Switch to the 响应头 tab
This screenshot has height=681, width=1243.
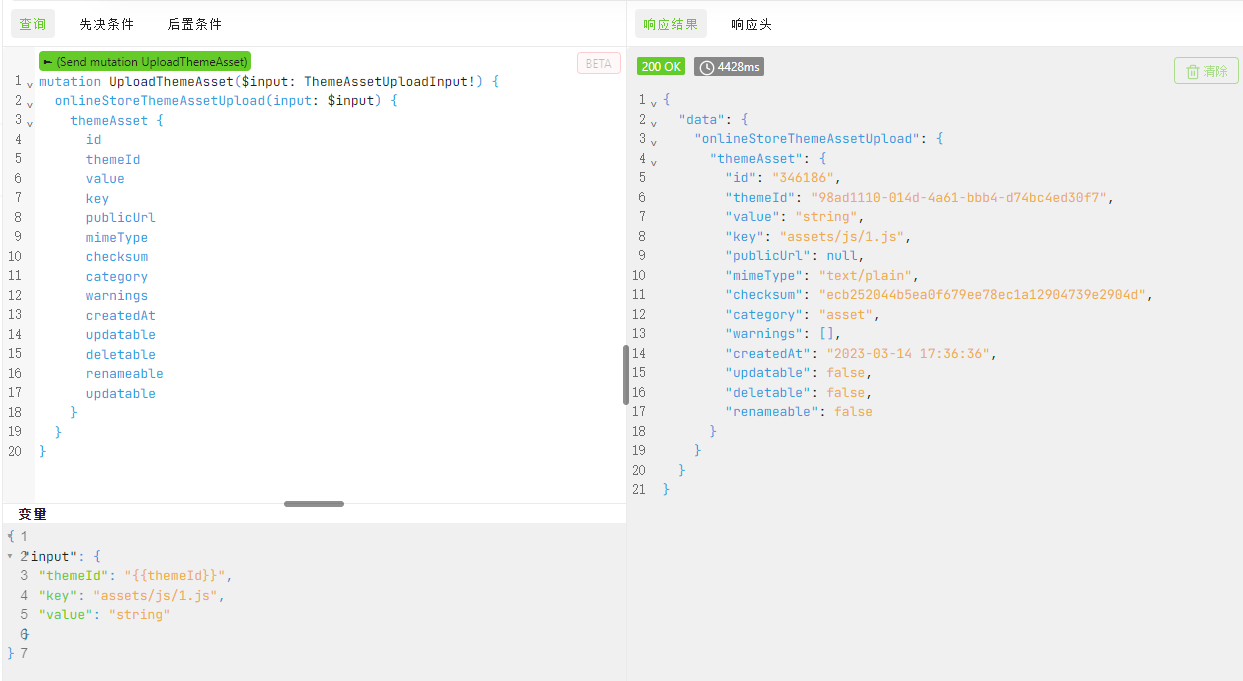pyautogui.click(x=751, y=24)
